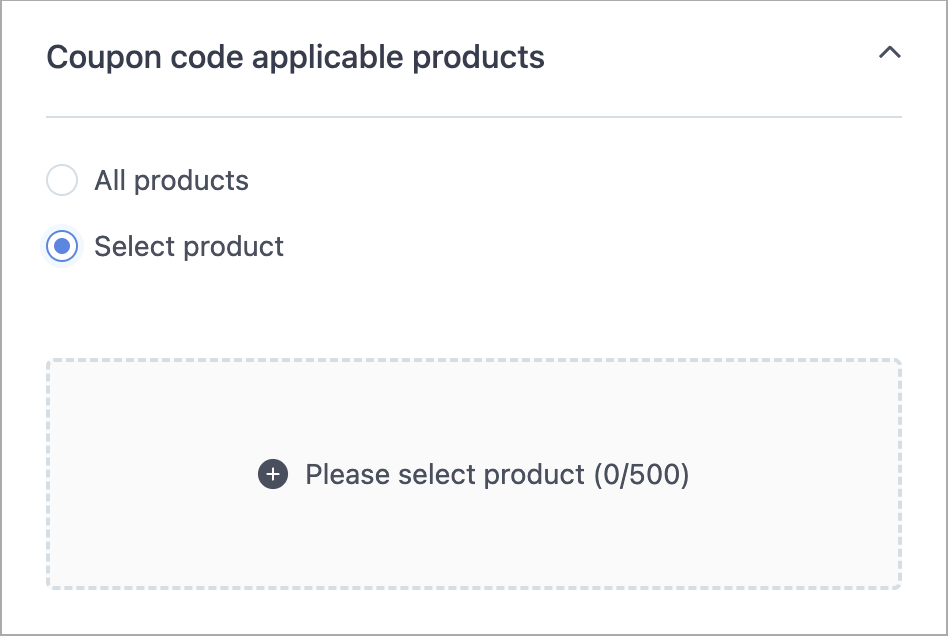Click the dark plus circle icon

point(273,474)
